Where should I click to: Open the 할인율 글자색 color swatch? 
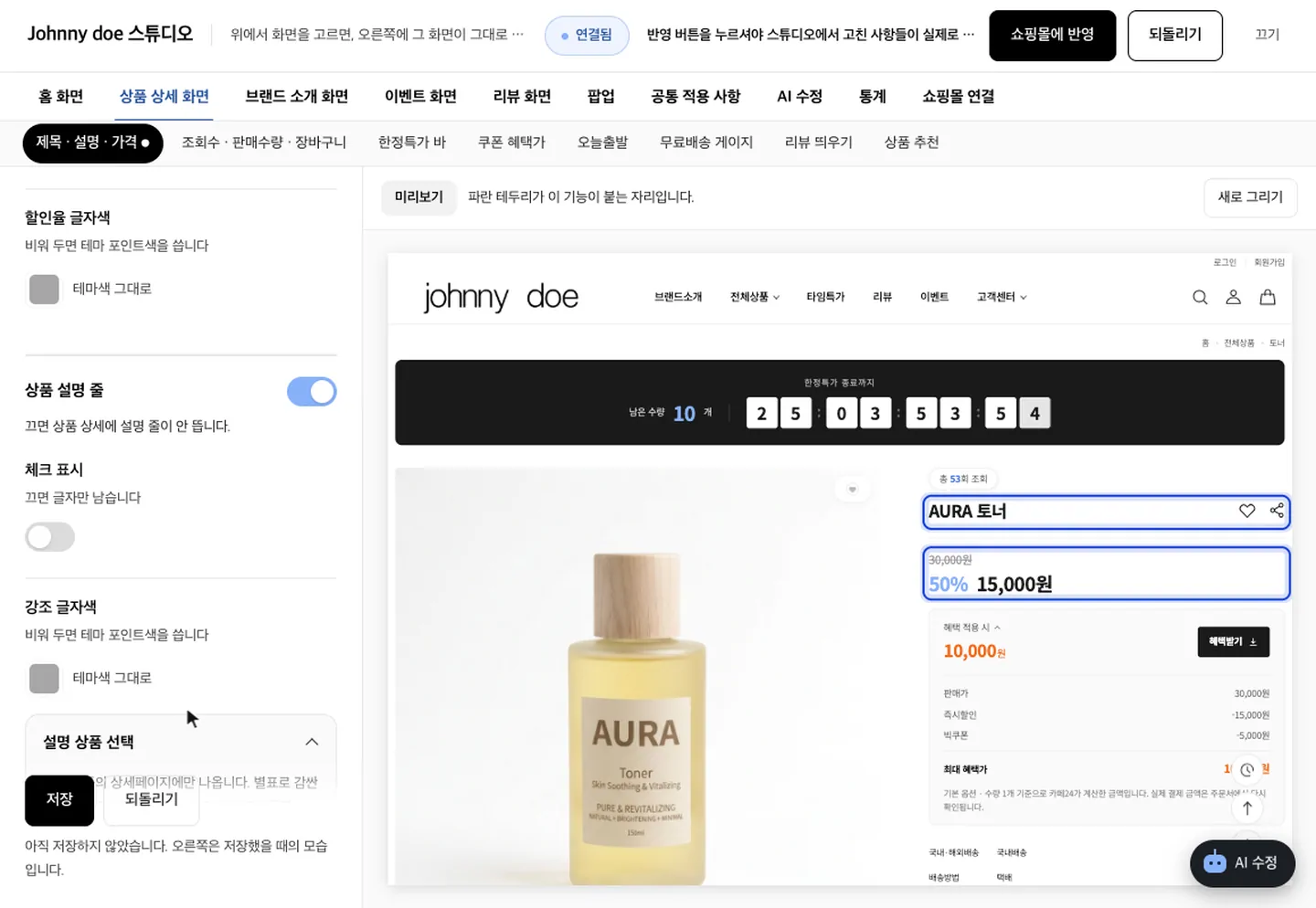(x=44, y=290)
